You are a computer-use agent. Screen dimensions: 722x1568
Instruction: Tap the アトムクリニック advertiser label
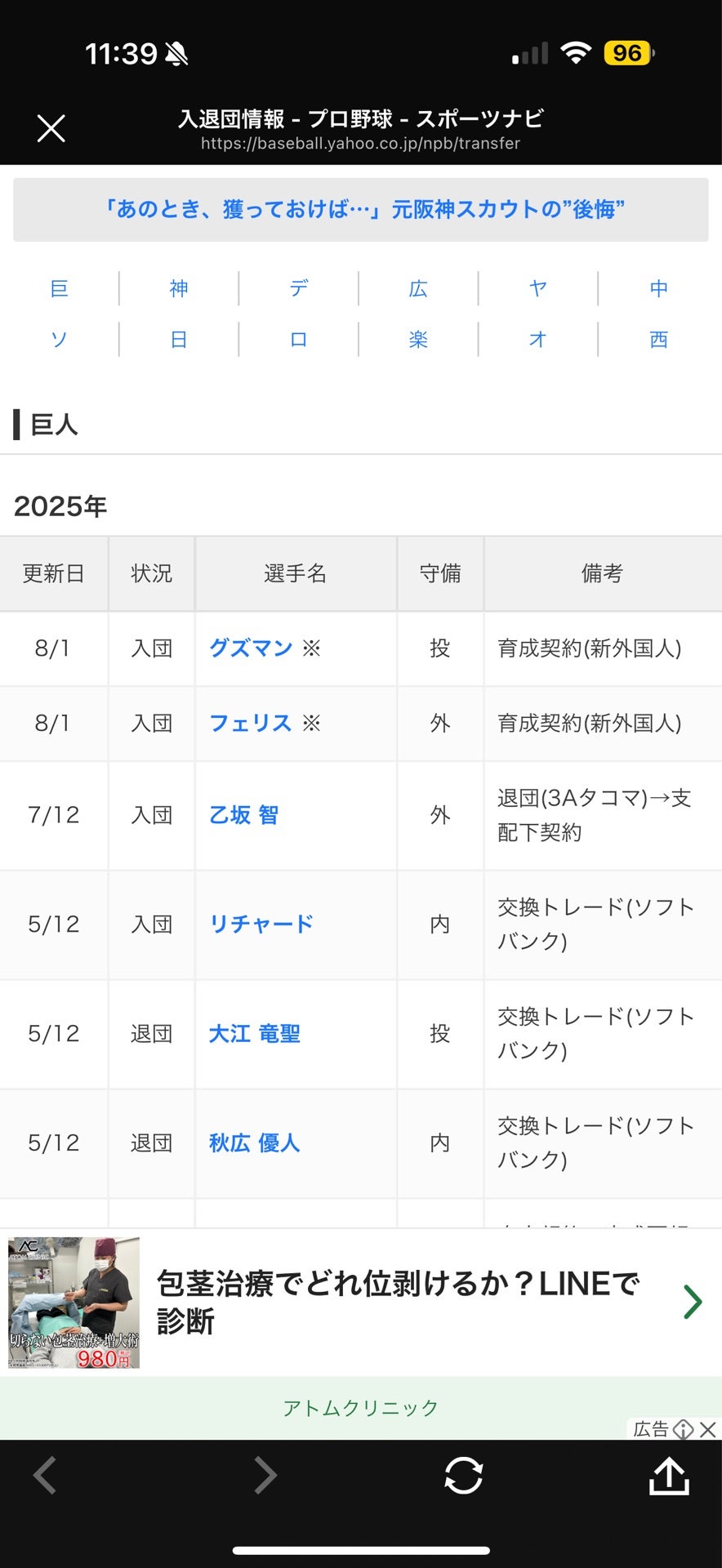[x=361, y=1408]
